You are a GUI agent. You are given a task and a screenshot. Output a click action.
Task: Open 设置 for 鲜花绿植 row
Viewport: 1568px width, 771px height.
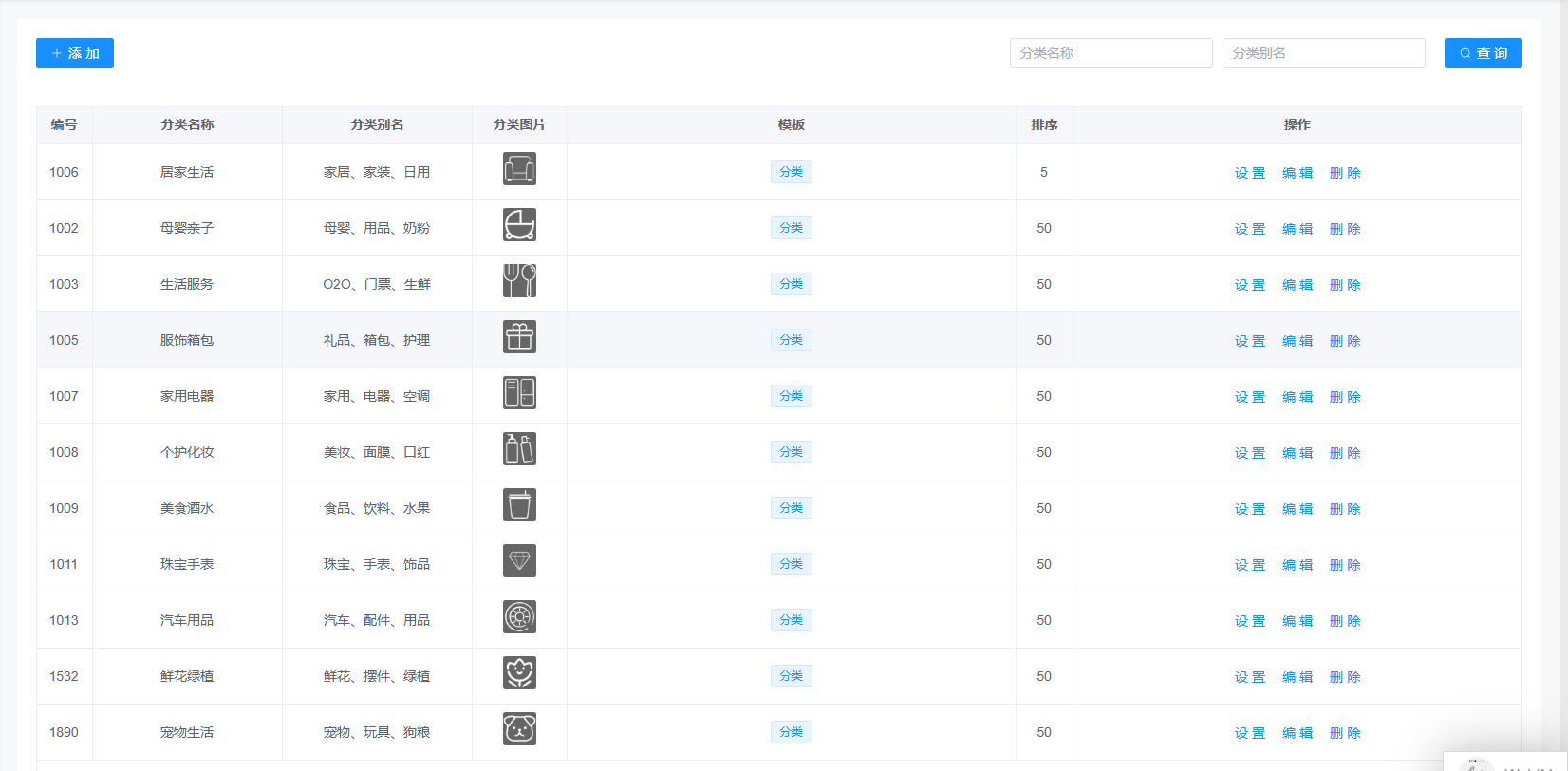tap(1250, 677)
